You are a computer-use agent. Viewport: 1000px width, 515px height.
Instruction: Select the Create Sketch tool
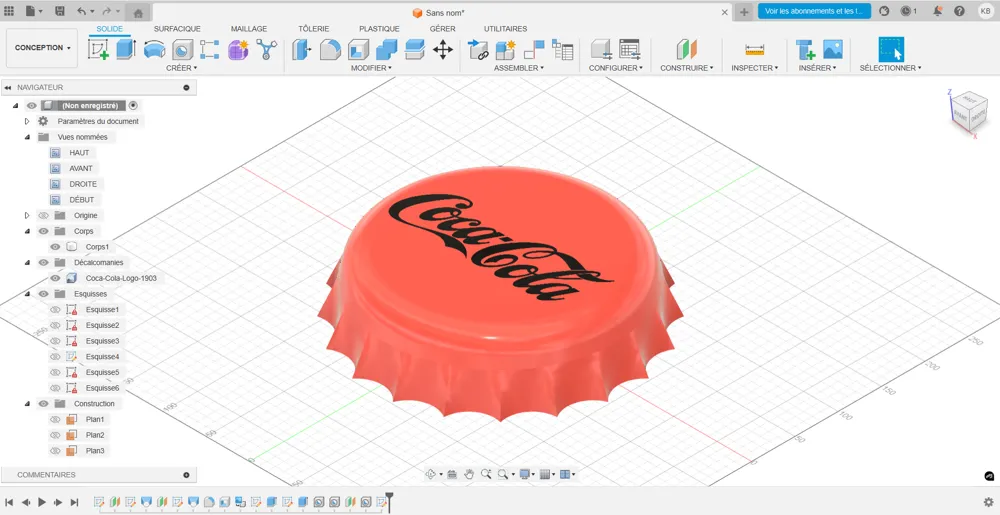(x=98, y=49)
